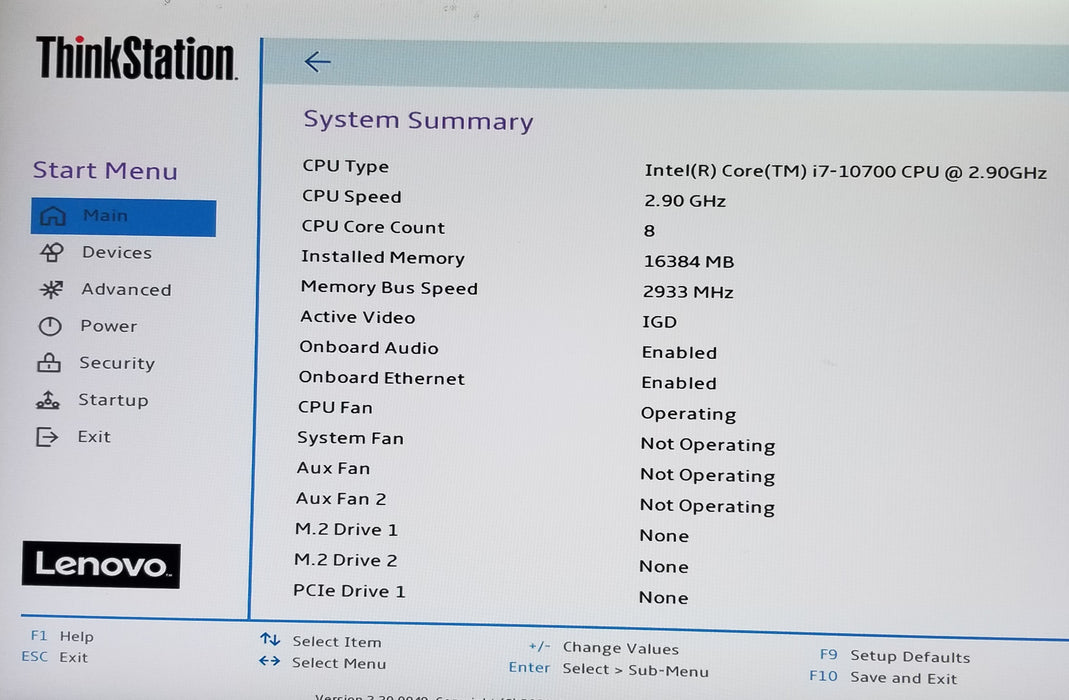Click F1 Help in the footer
The width and height of the screenshot is (1069, 700).
[62, 636]
